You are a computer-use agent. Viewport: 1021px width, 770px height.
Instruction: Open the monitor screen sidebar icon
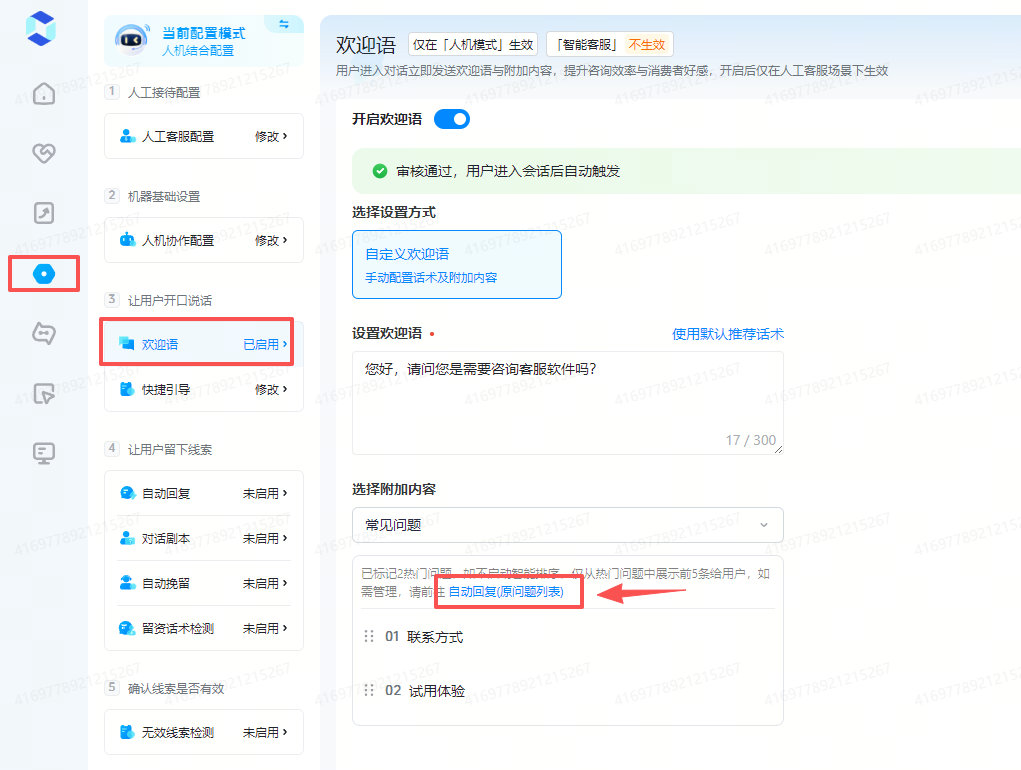coord(44,452)
